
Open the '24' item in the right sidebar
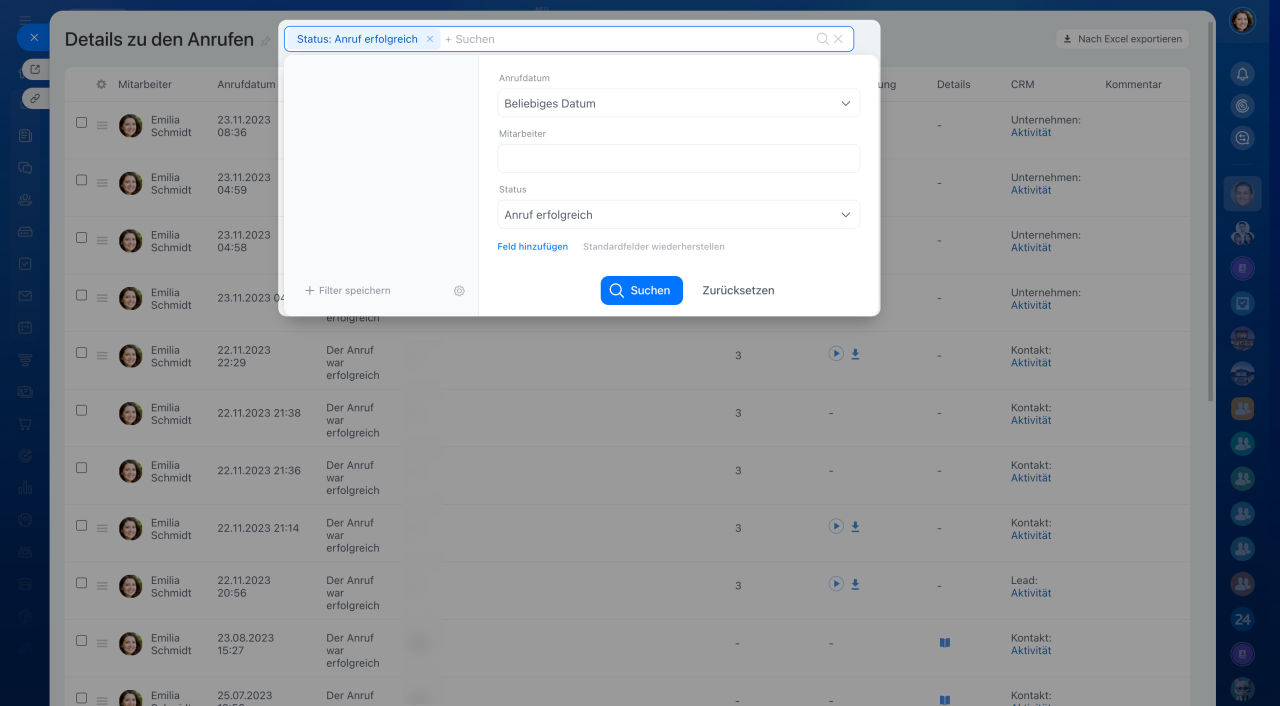point(1242,619)
